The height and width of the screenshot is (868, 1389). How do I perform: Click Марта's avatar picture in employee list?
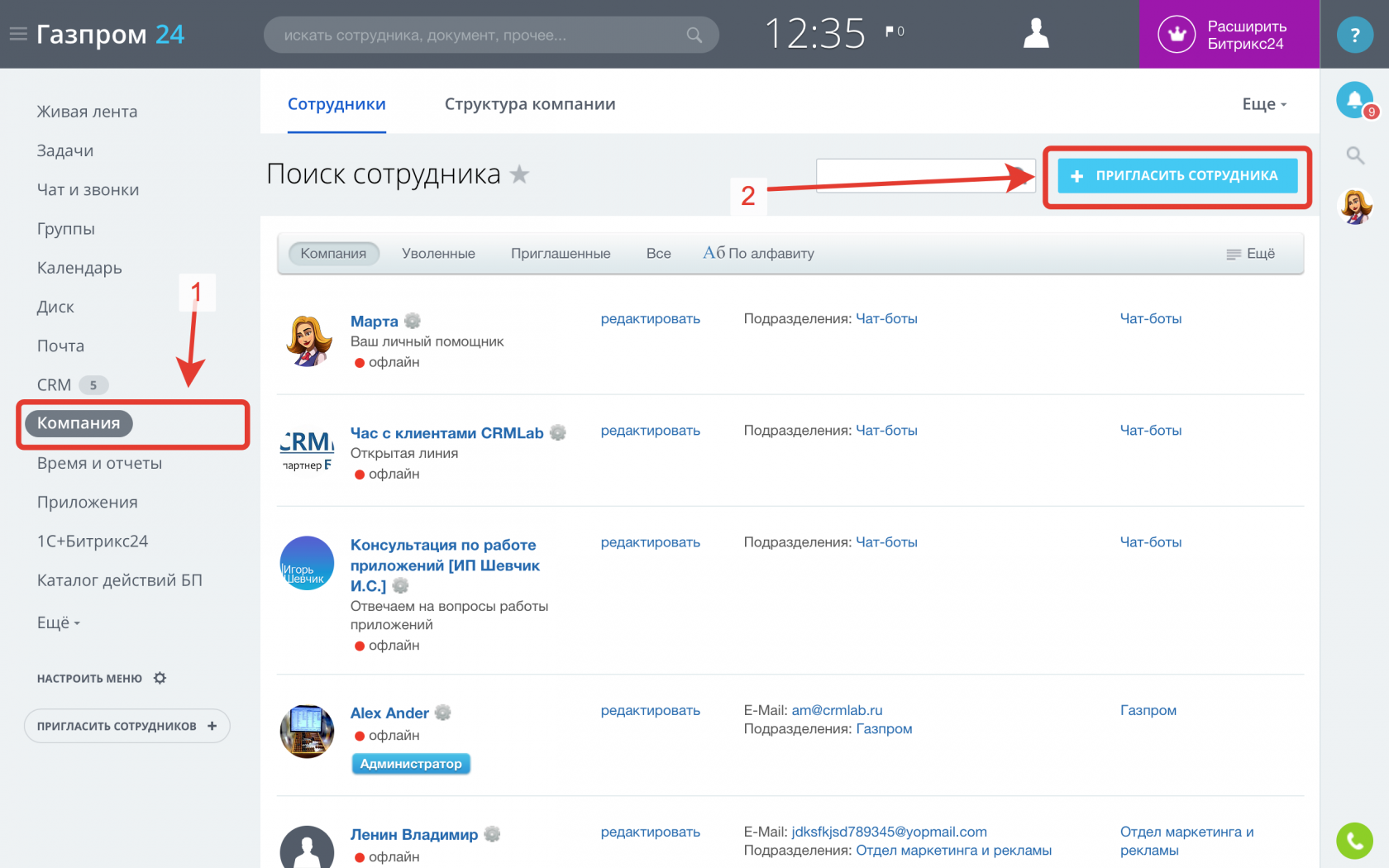click(308, 340)
